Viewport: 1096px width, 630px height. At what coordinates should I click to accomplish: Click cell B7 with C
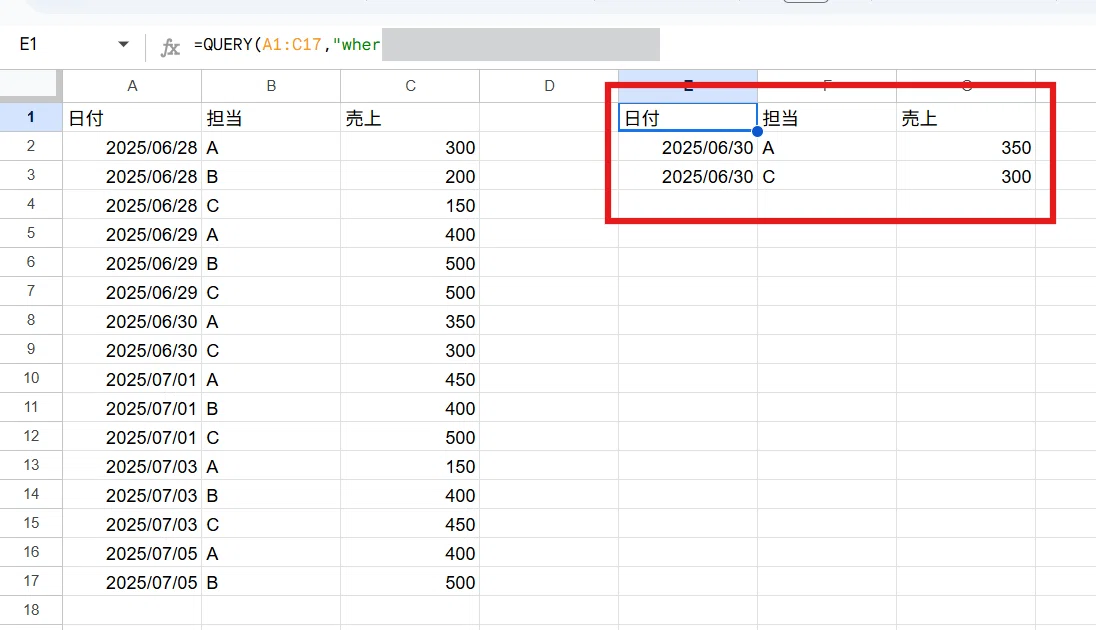pos(271,292)
